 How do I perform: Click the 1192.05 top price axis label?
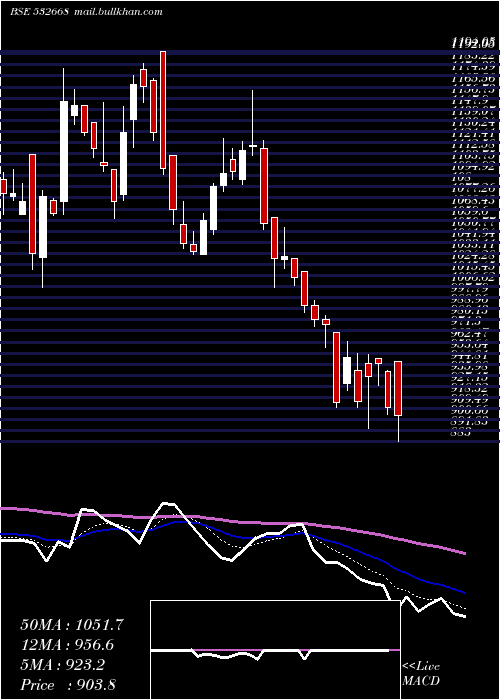point(472,42)
